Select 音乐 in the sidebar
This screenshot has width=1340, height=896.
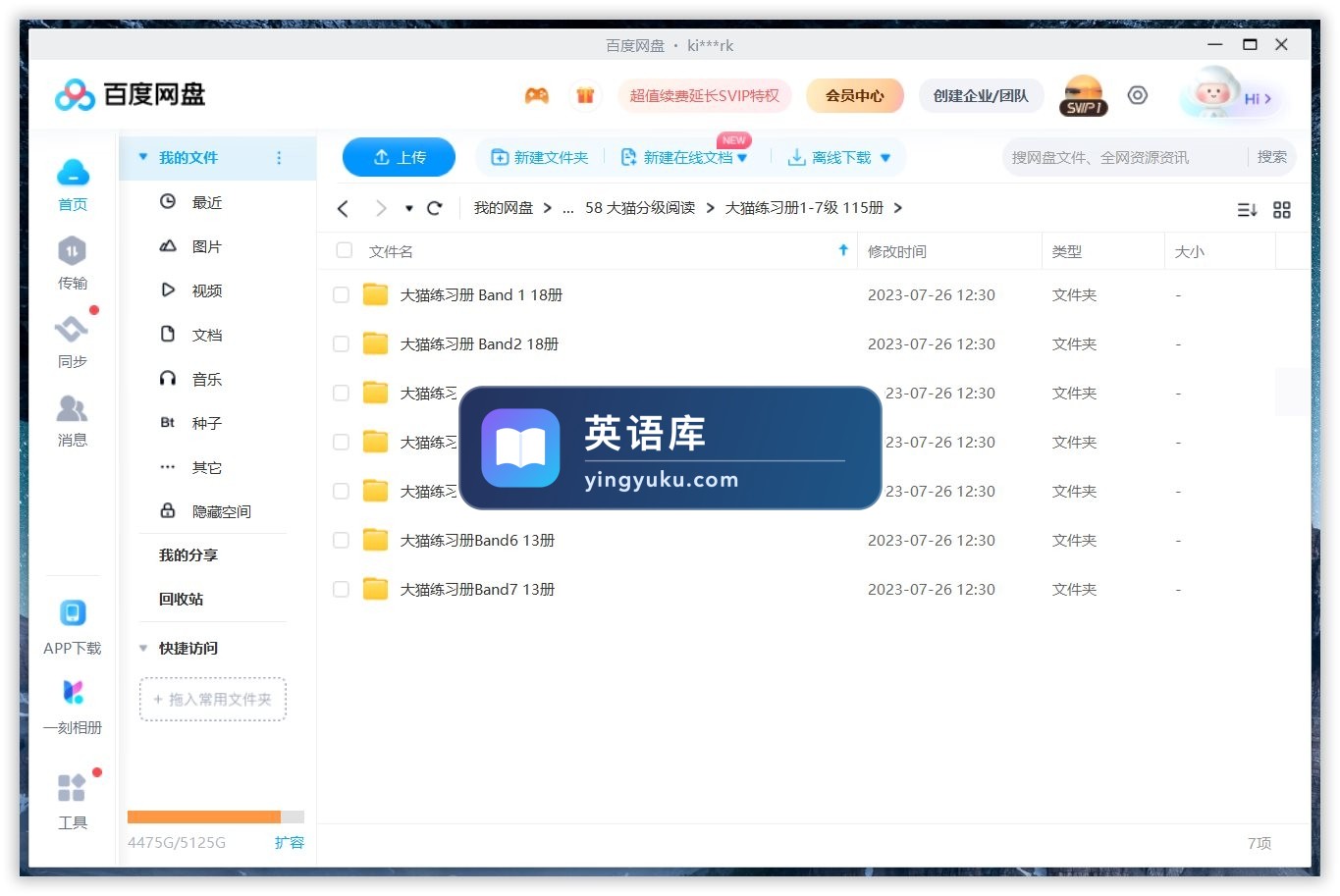[206, 379]
